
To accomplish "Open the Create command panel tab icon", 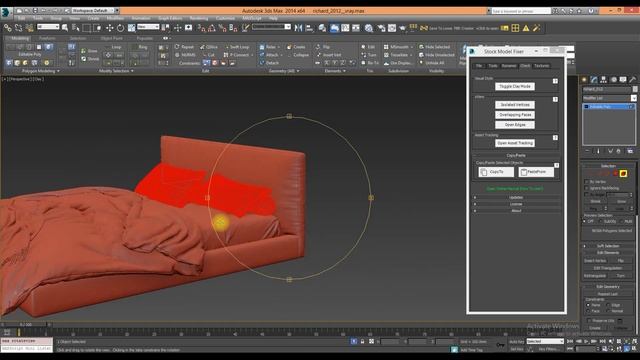I will coord(584,80).
